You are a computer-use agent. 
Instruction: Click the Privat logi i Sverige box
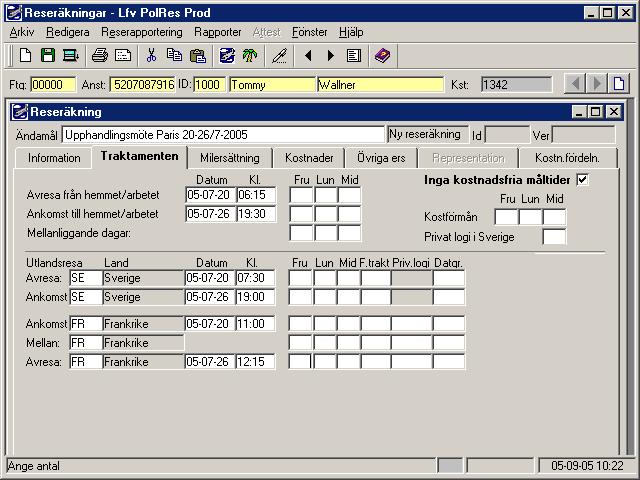[554, 237]
